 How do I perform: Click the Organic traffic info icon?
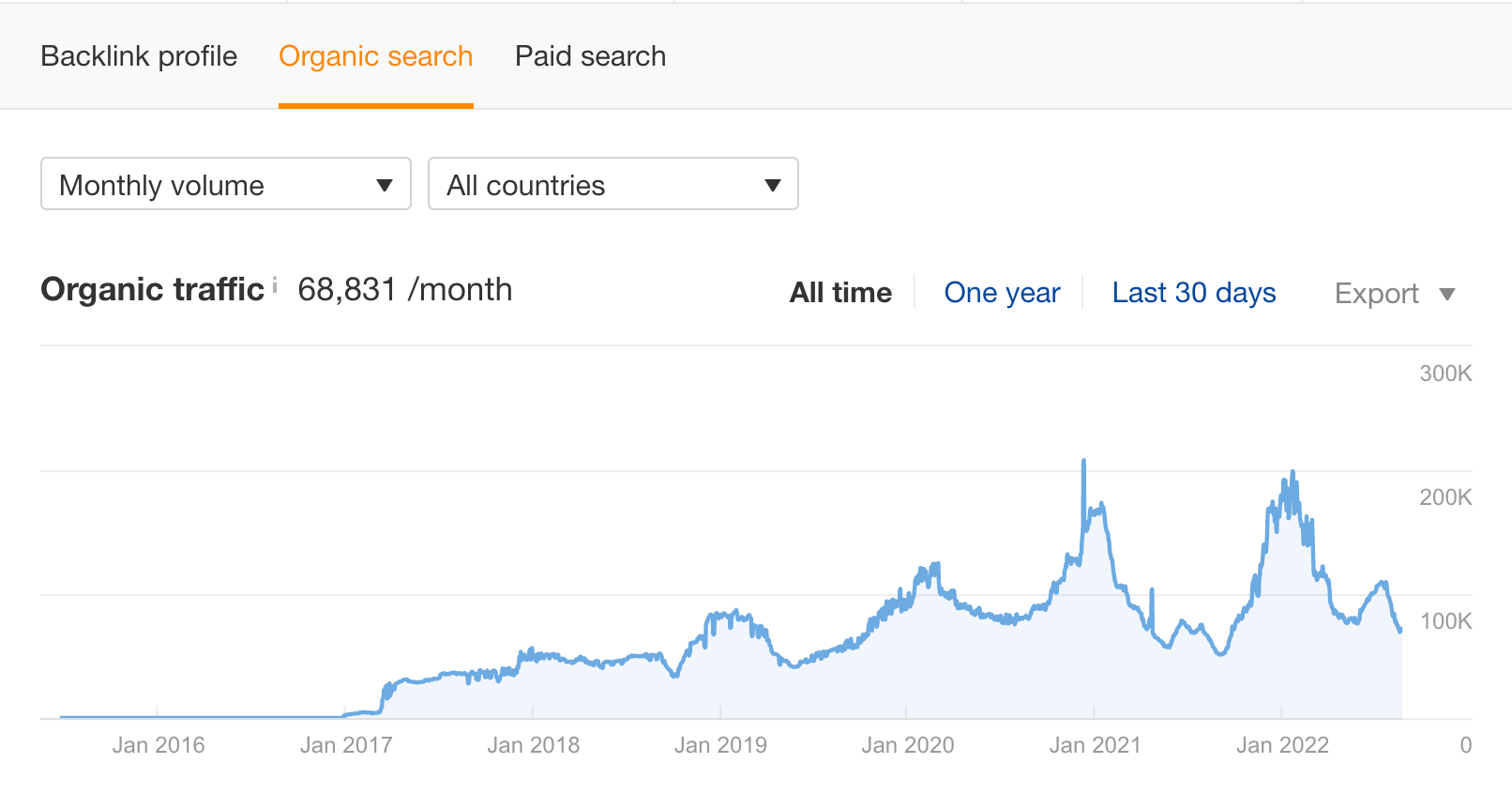275,284
